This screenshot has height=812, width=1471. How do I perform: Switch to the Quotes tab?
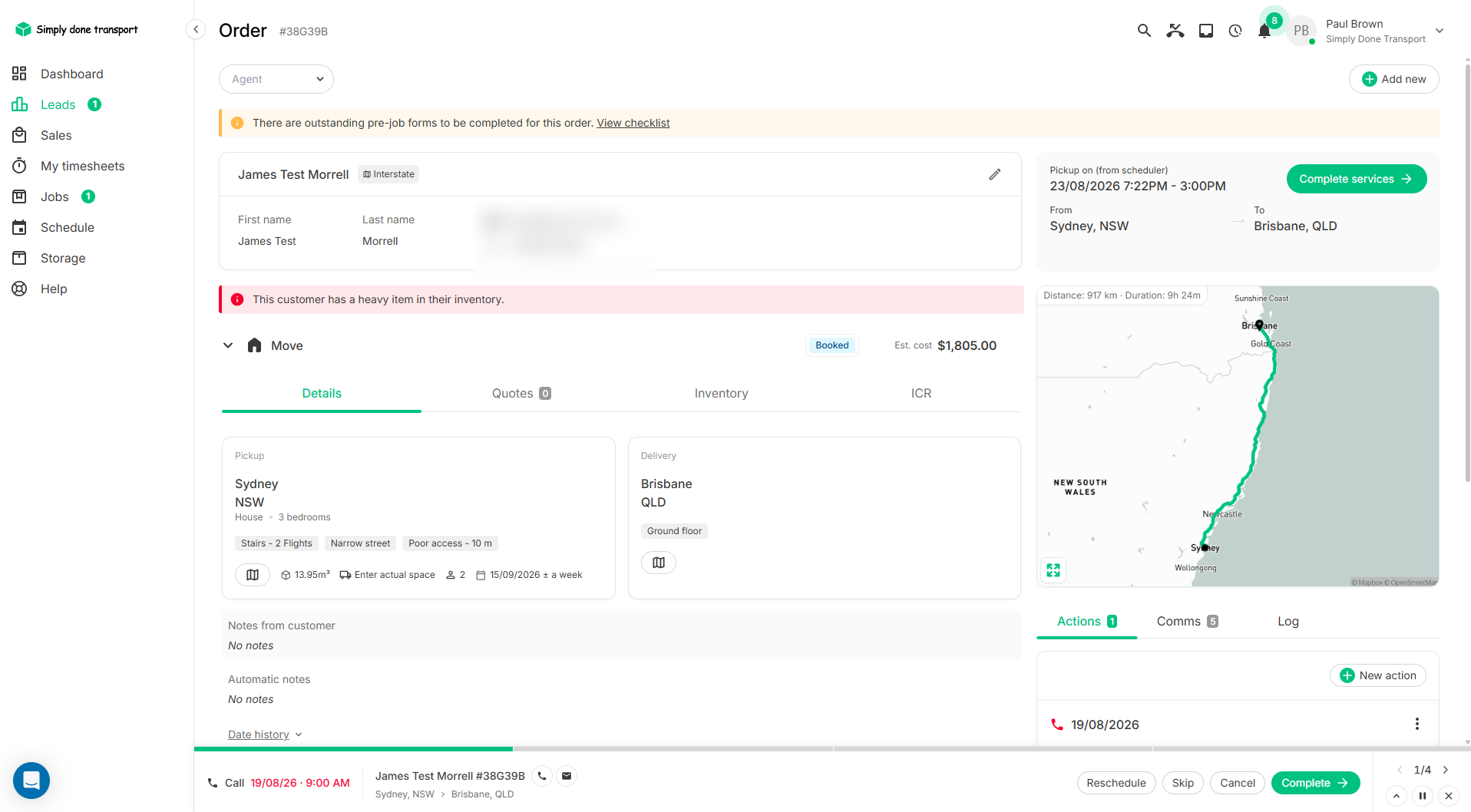tap(521, 393)
